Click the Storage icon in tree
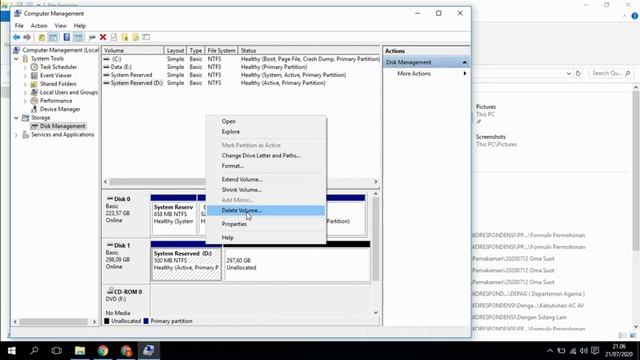The height and width of the screenshot is (360, 640). pos(25,118)
